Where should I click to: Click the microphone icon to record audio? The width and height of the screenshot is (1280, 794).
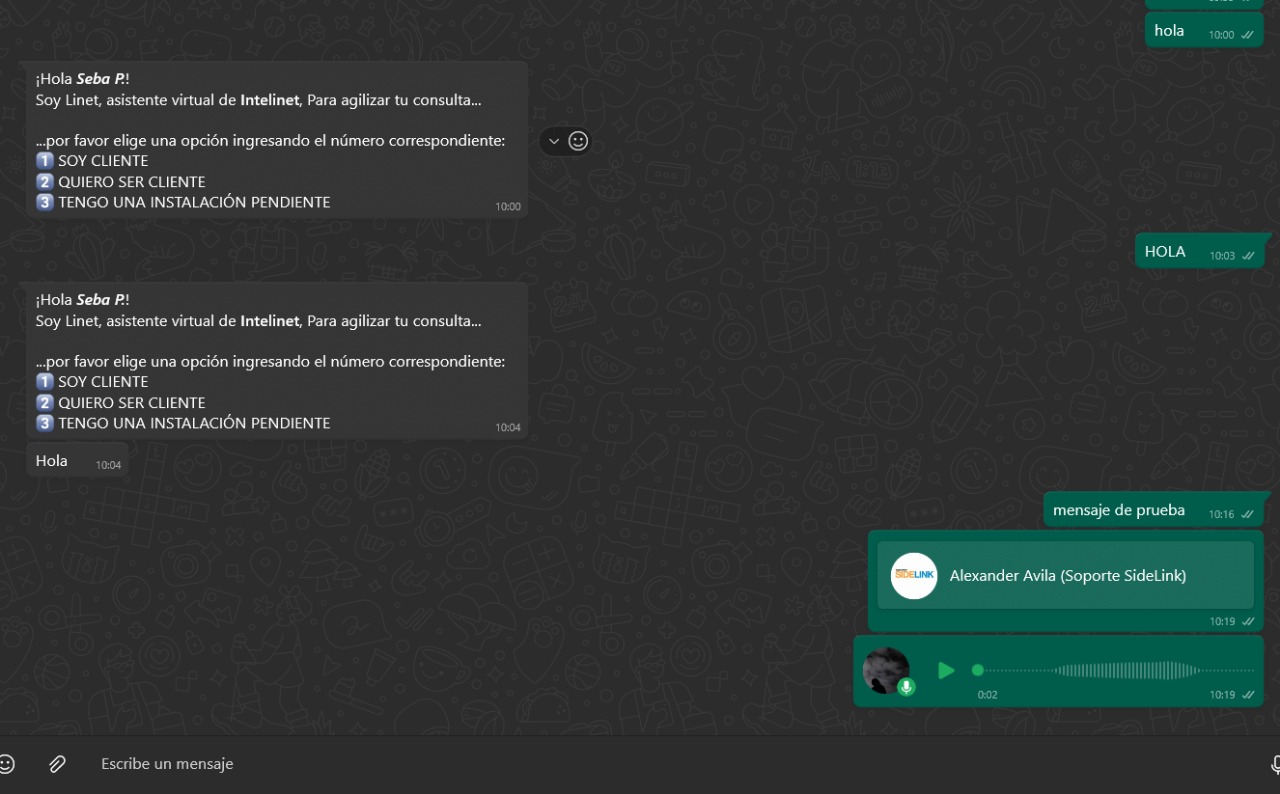(1275, 765)
